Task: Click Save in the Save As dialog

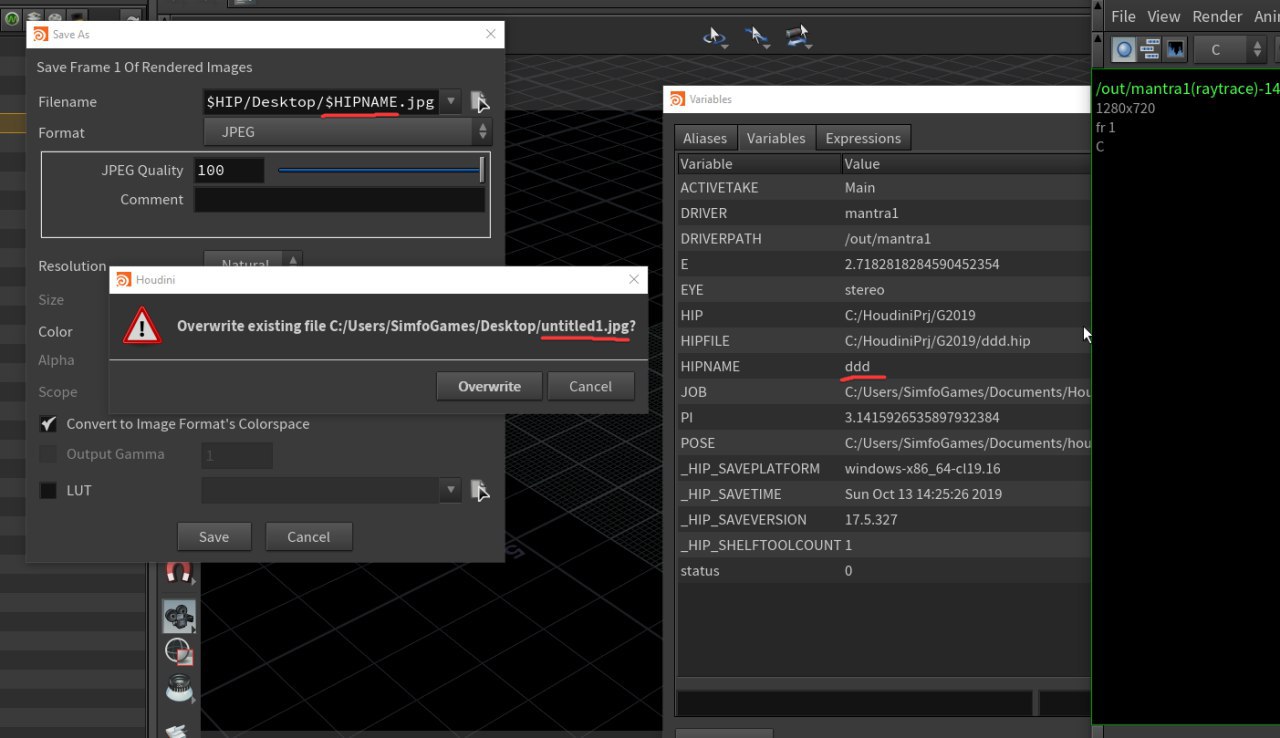Action: pyautogui.click(x=214, y=537)
